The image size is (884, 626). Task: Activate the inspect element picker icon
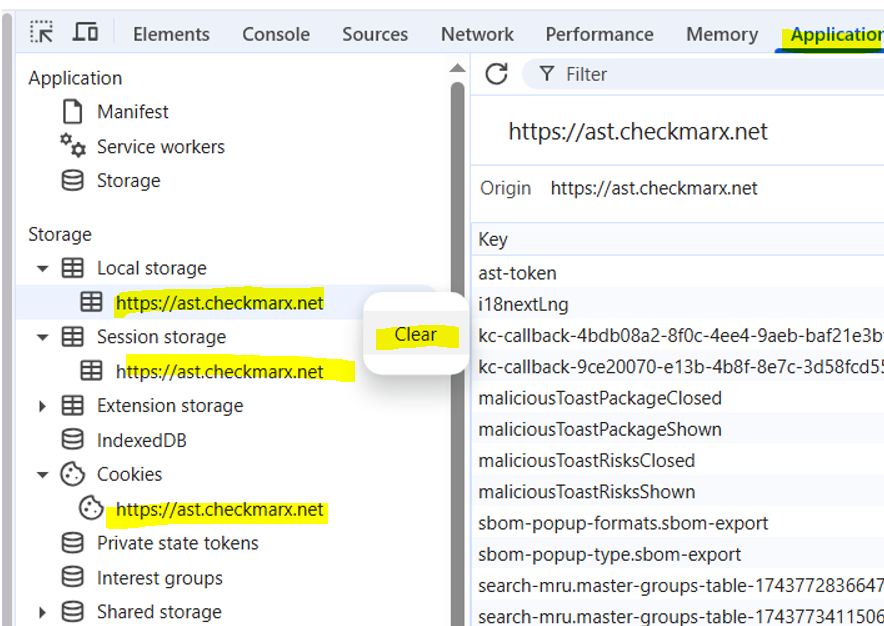[x=41, y=32]
